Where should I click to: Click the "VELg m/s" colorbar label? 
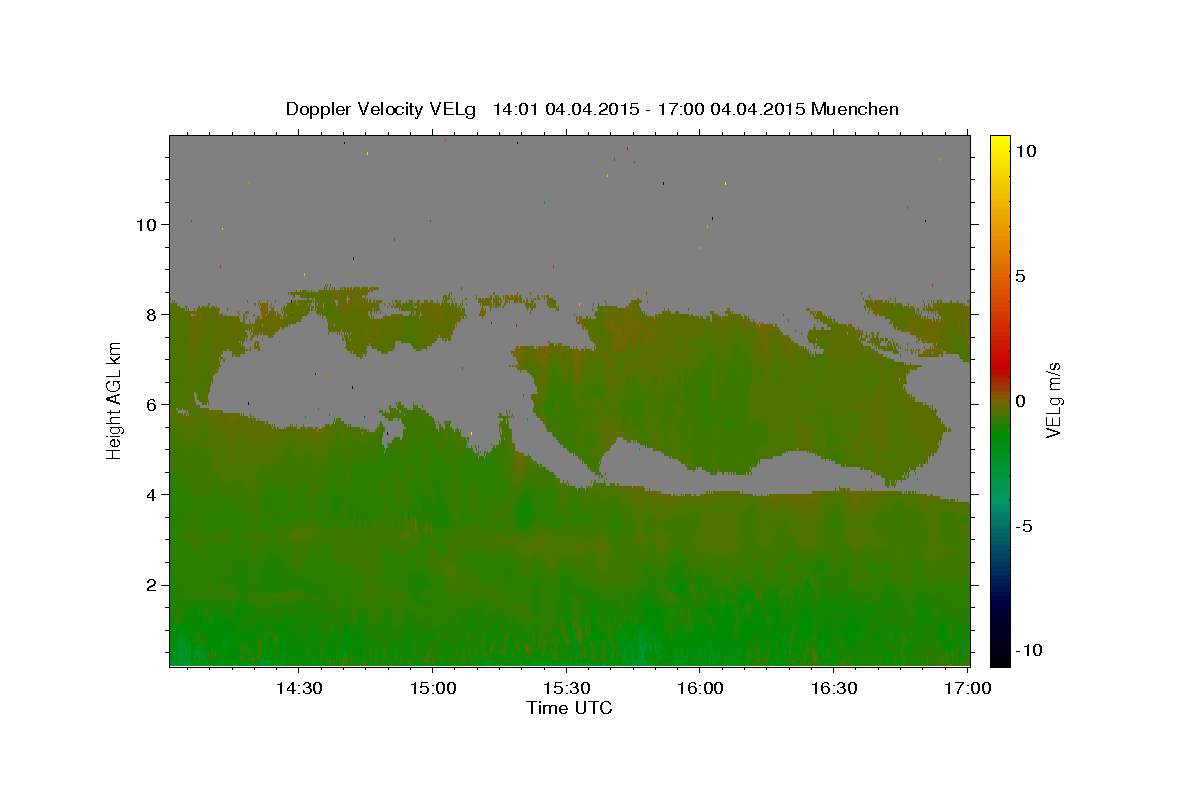pyautogui.click(x=1053, y=400)
